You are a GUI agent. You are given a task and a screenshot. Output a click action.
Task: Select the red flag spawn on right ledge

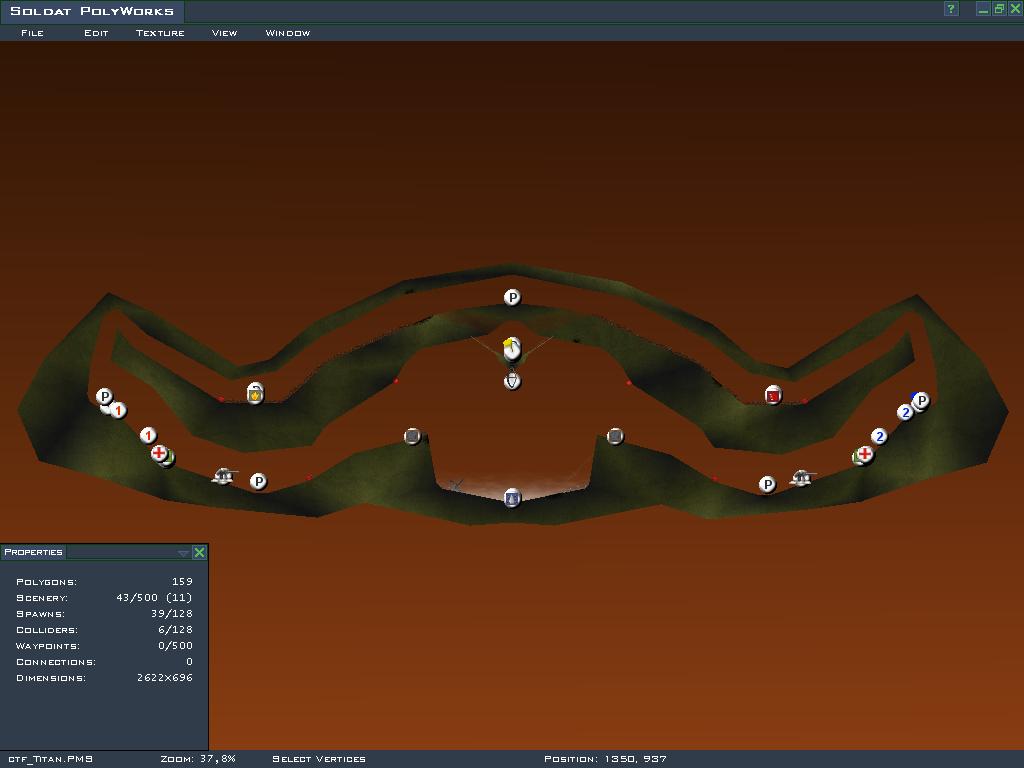(773, 396)
